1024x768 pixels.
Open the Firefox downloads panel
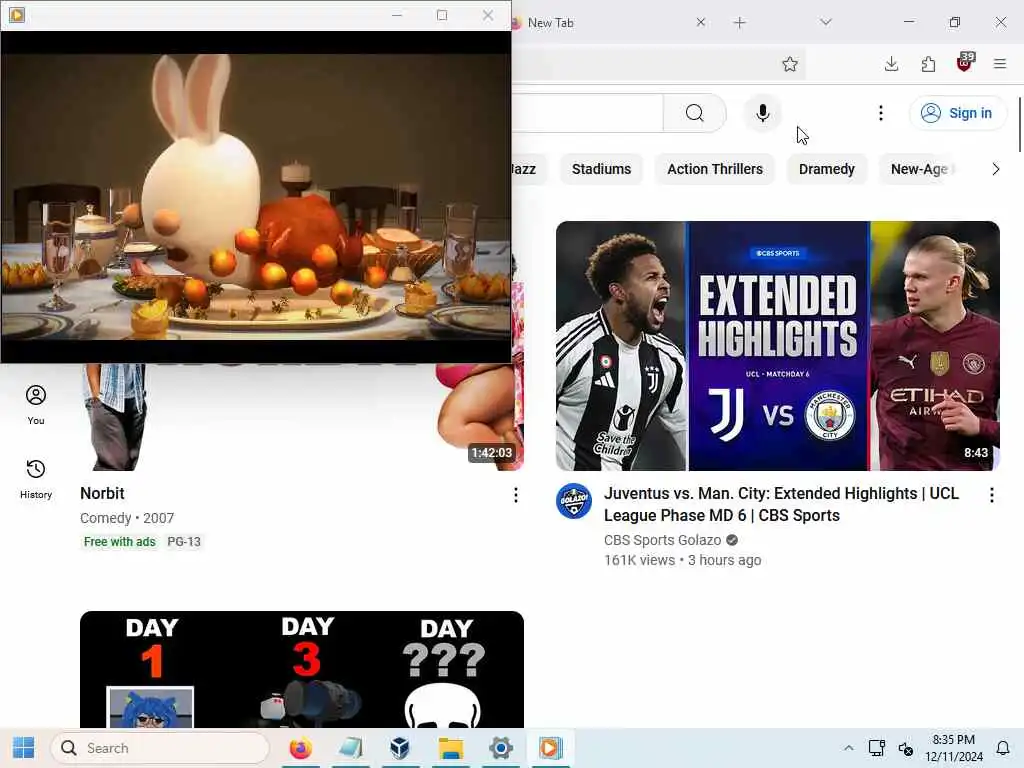[891, 64]
